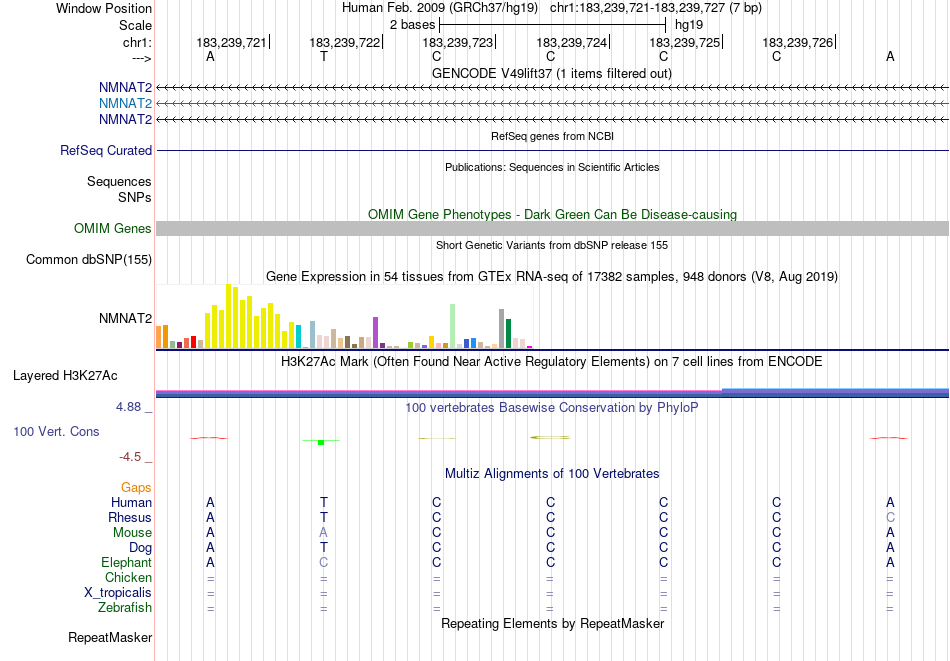Screen dimensions: 950x661
Task: Open Publications: Sequences in Scientific Articles title
Action: (x=552, y=167)
